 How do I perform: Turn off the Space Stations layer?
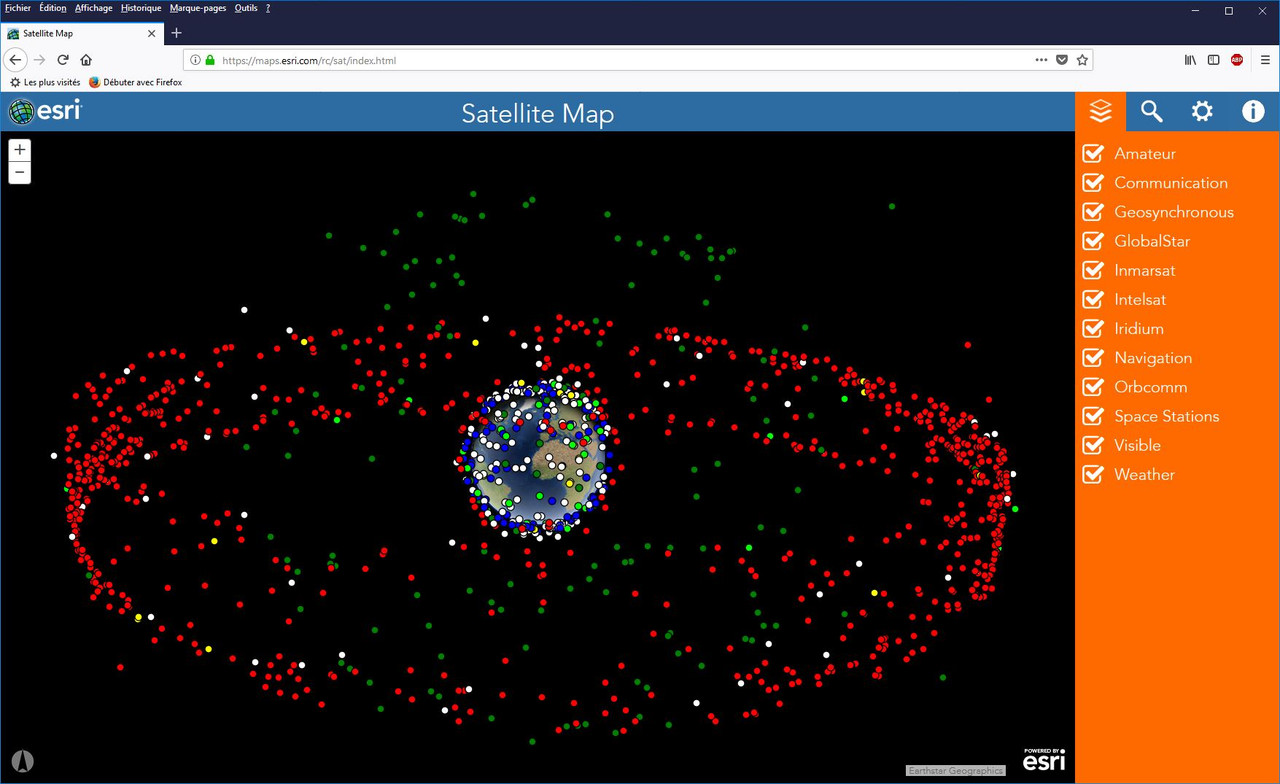pos(1094,416)
